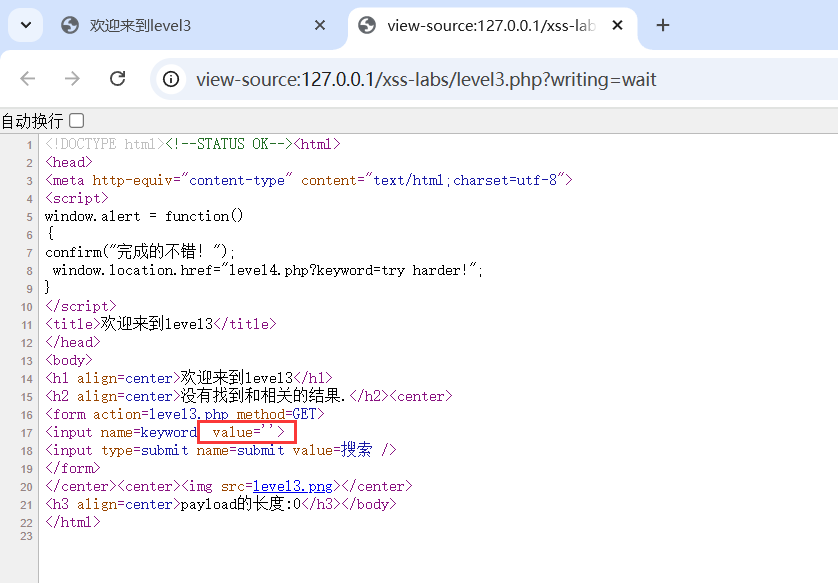The width and height of the screenshot is (838, 583).
Task: Select line number 1
Action: point(29,145)
